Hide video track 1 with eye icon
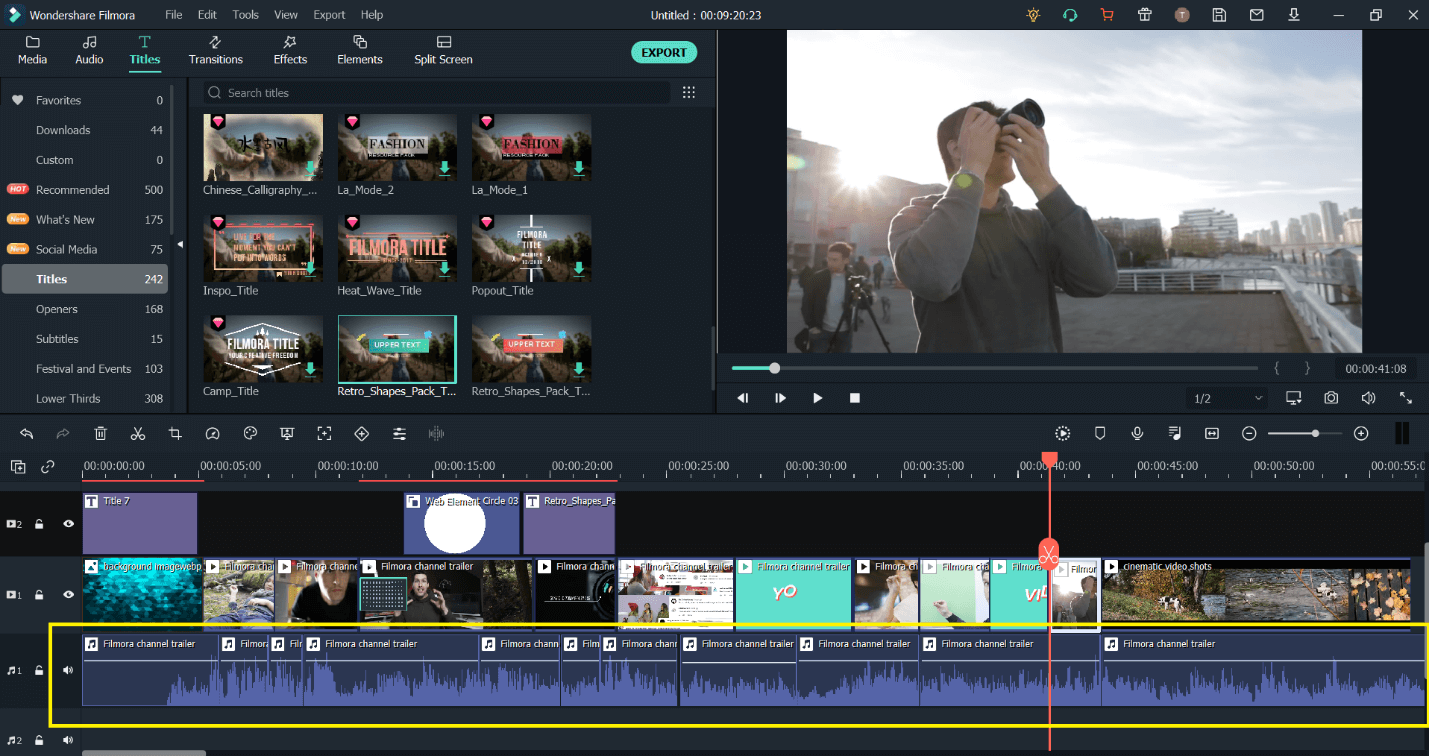Viewport: 1429px width, 756px height. click(x=68, y=595)
